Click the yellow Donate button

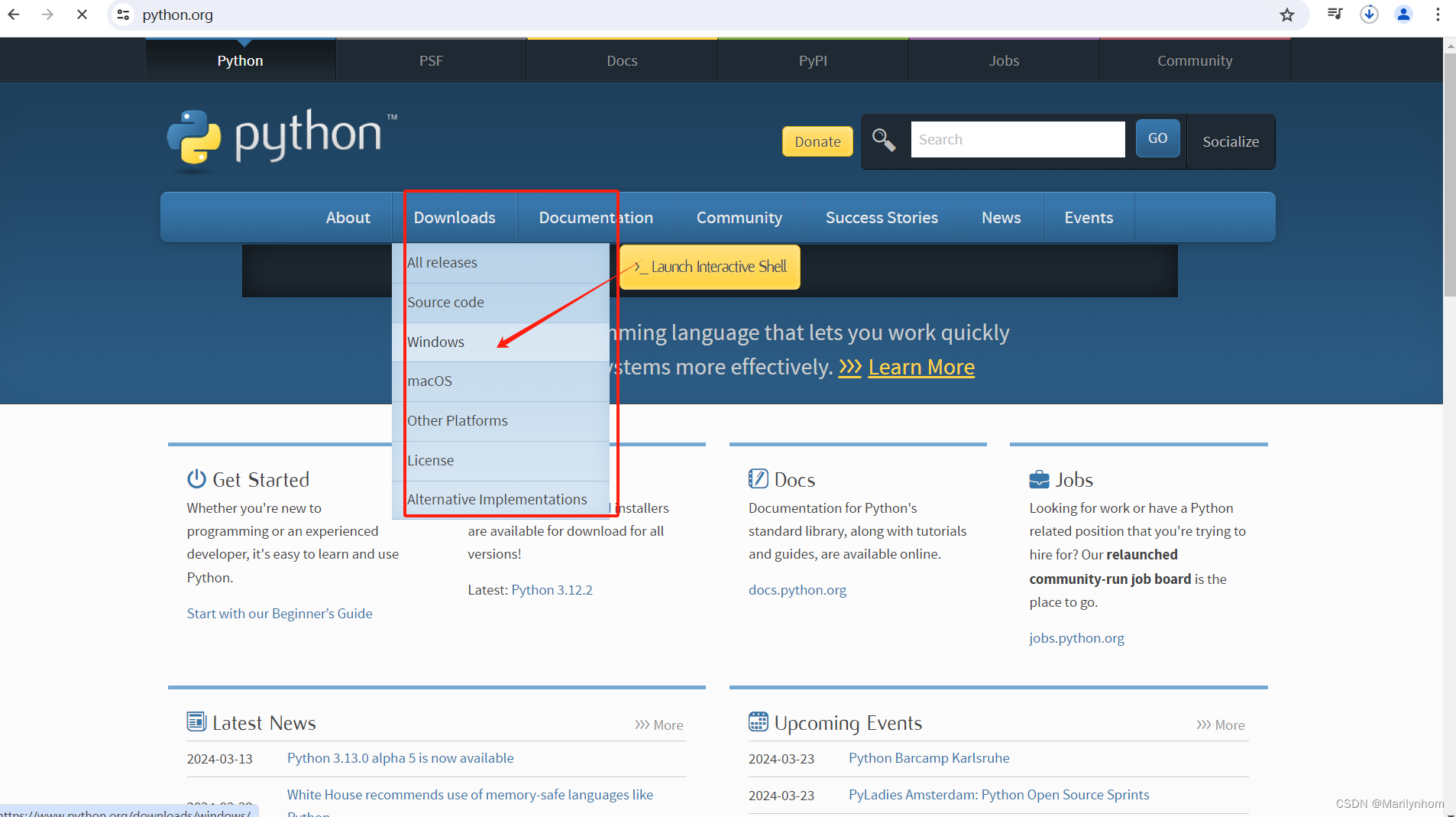[817, 141]
